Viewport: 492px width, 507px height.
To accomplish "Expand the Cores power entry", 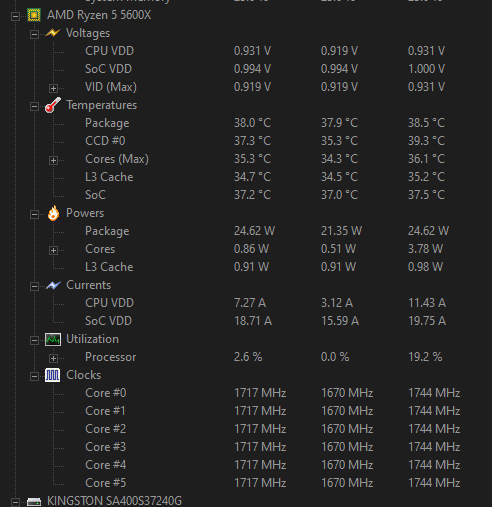I will tap(53, 250).
